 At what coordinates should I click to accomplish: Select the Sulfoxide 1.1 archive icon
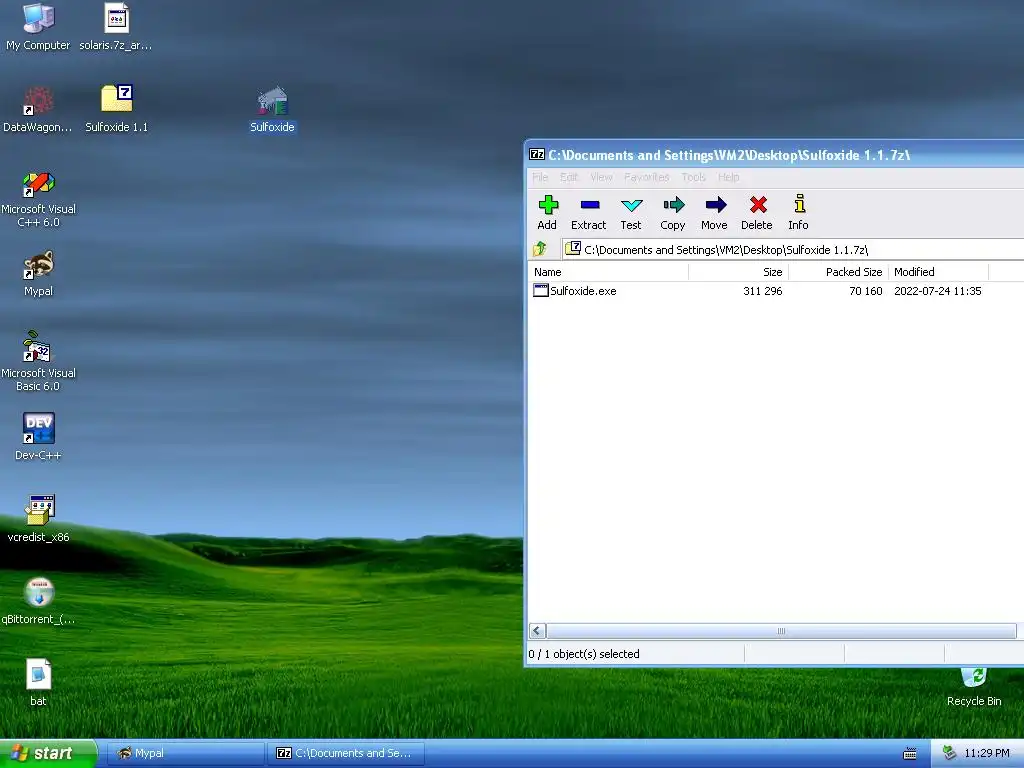pos(117,99)
